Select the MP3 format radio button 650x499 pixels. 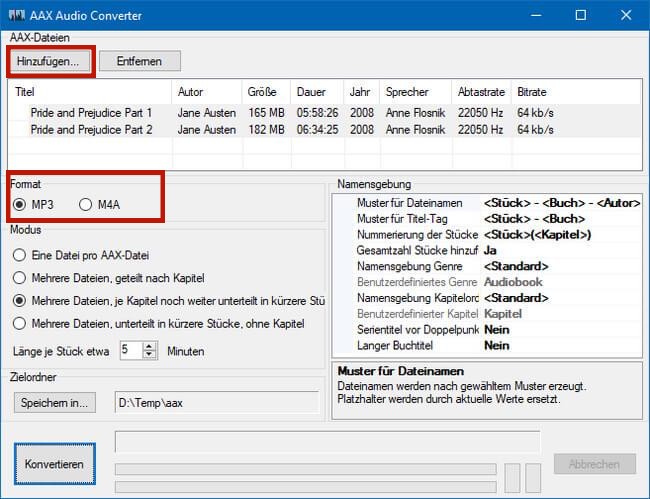coord(21,205)
